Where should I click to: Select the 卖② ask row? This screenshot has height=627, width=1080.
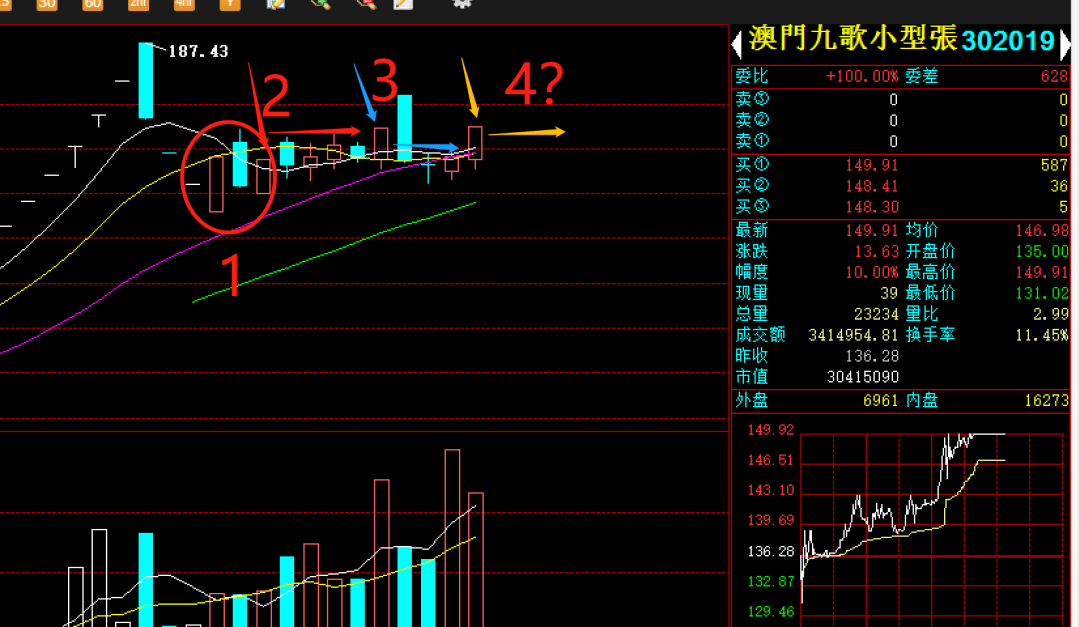tap(900, 121)
